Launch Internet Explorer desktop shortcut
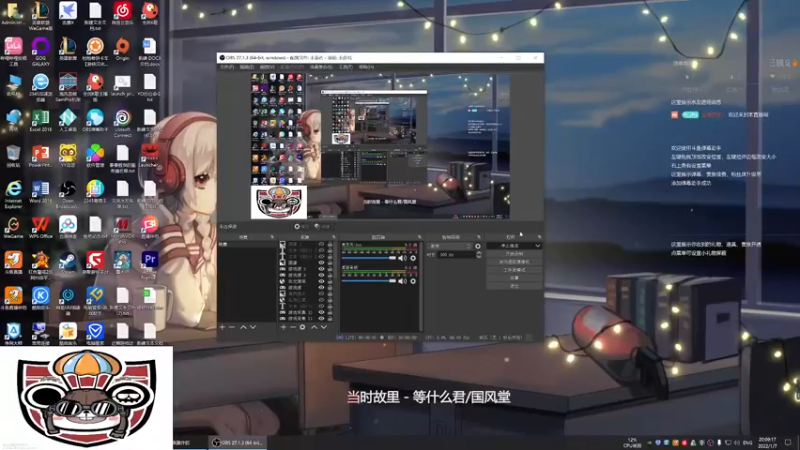 click(x=13, y=194)
